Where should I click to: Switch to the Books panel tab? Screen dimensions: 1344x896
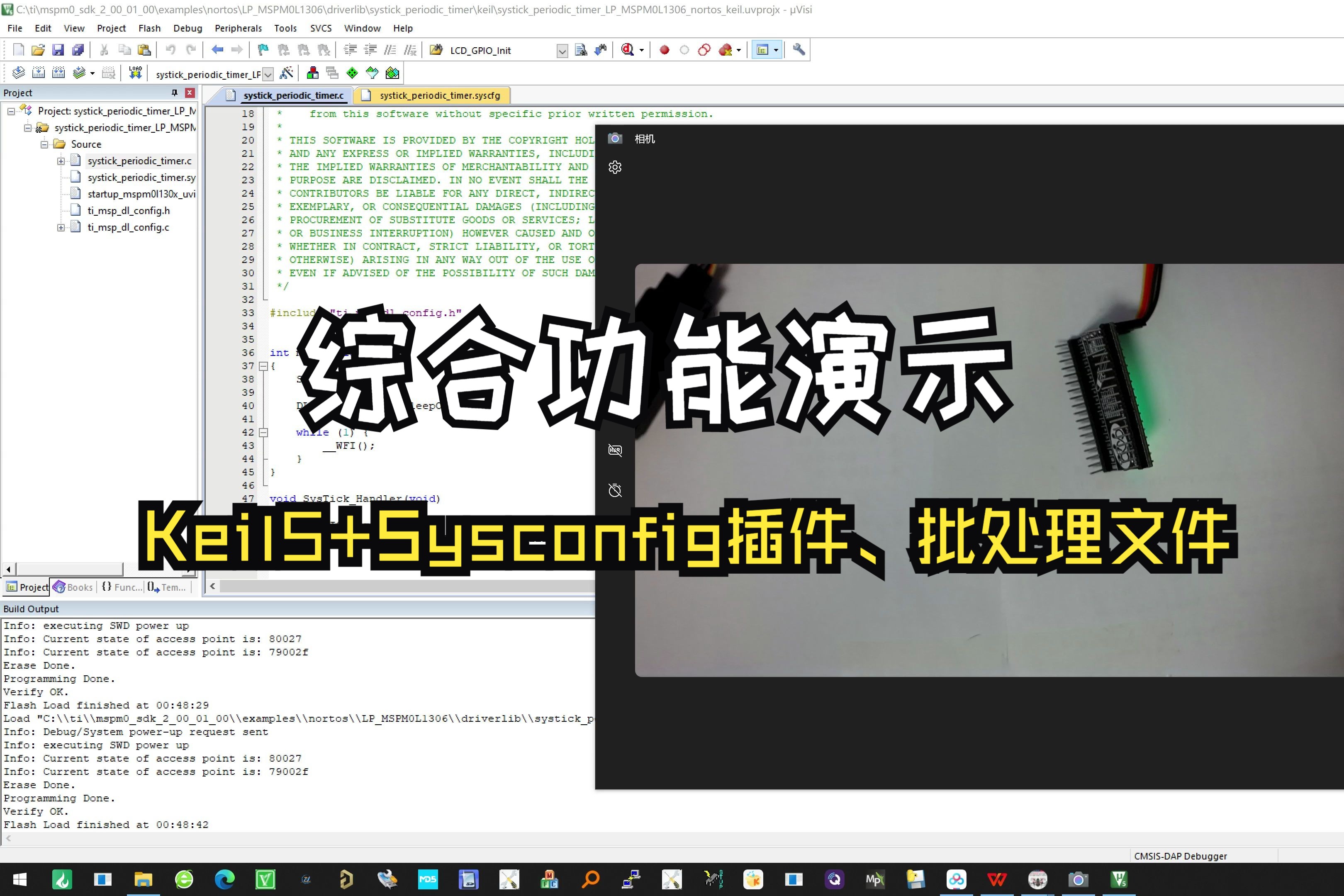(x=73, y=587)
